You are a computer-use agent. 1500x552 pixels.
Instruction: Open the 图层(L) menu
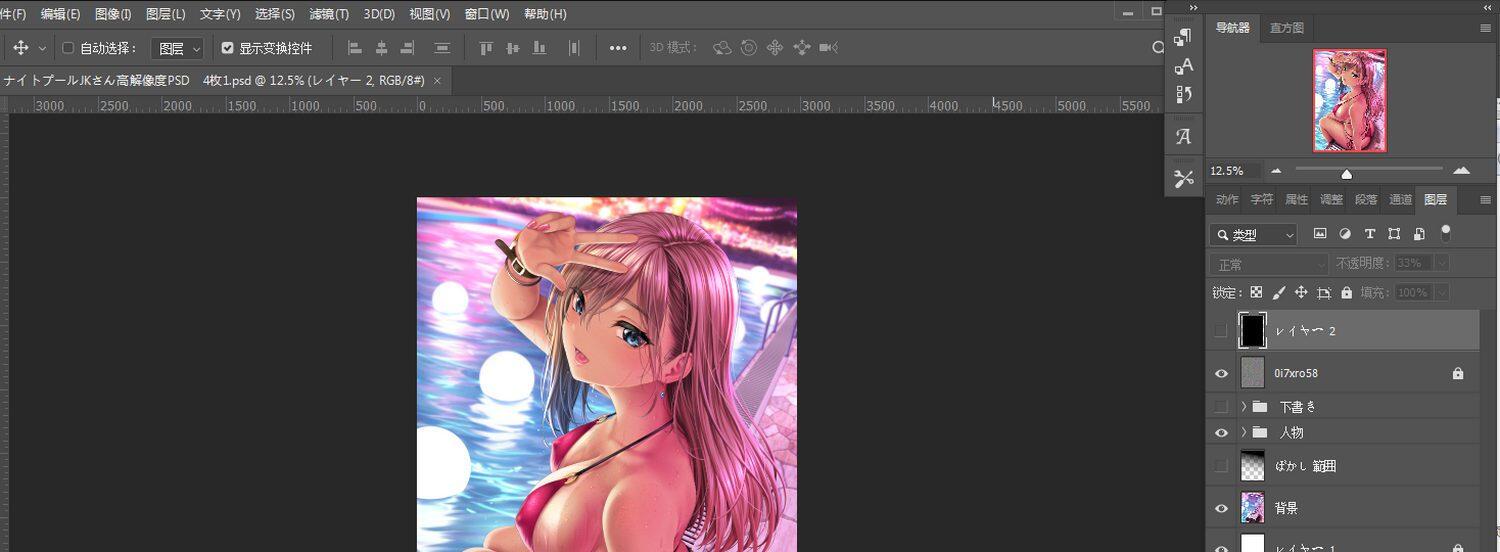click(166, 14)
